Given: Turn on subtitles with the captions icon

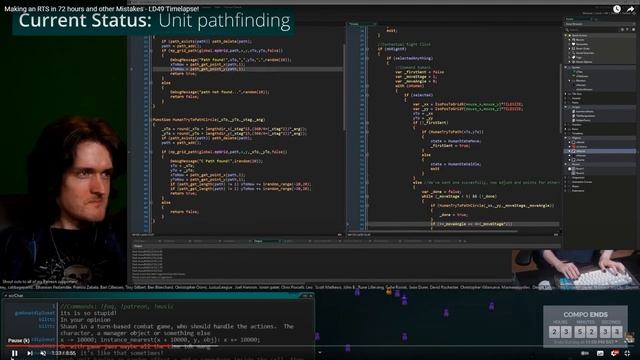Looking at the screenshot, I should [600, 353].
